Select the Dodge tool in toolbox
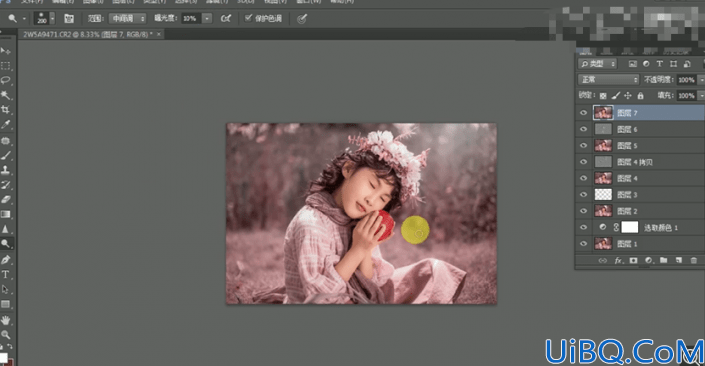705x366 pixels. pyautogui.click(x=5, y=244)
